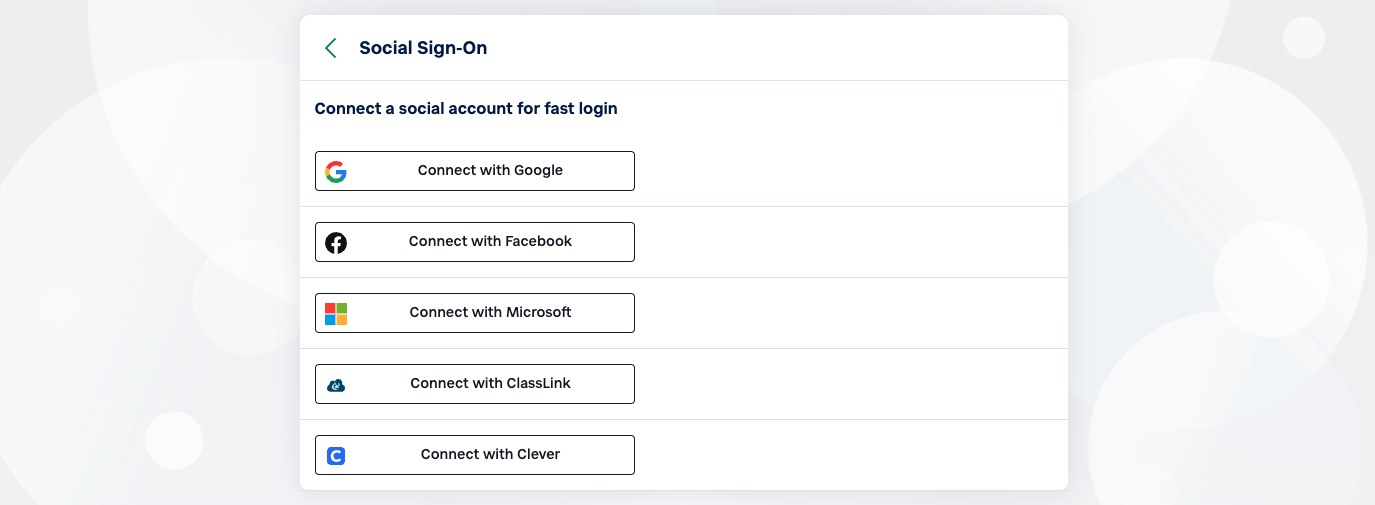Click the word 'Clever' in the last button

(537, 455)
